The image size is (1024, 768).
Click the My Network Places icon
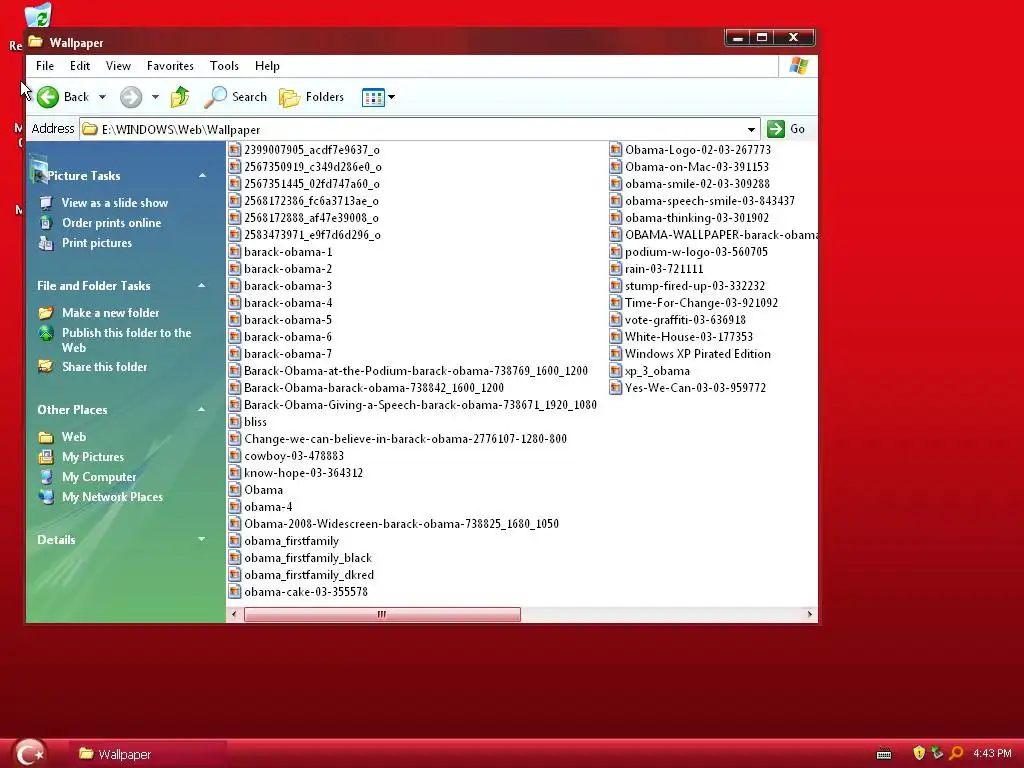click(x=46, y=497)
